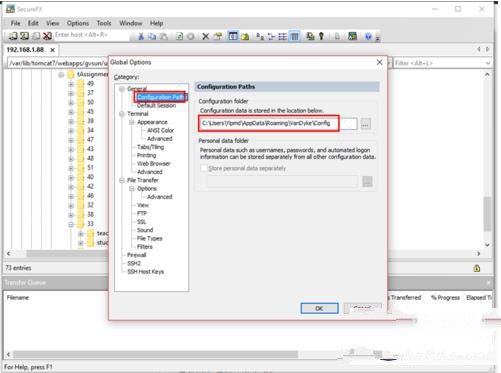Switch to List view icon

pyautogui.click(x=283, y=36)
